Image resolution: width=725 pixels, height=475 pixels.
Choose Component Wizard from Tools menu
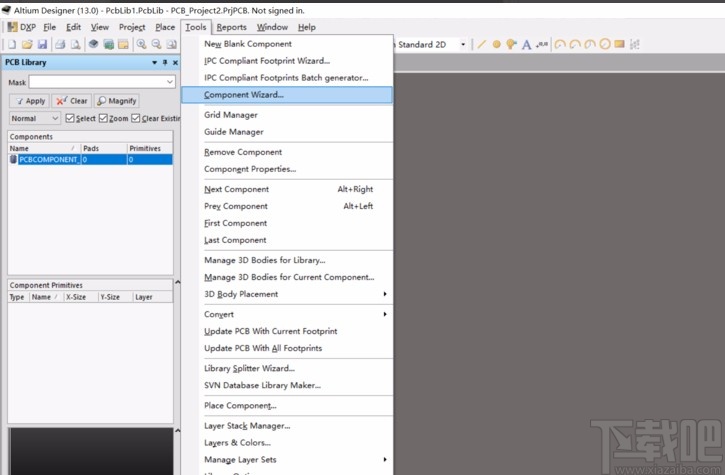[x=244, y=95]
